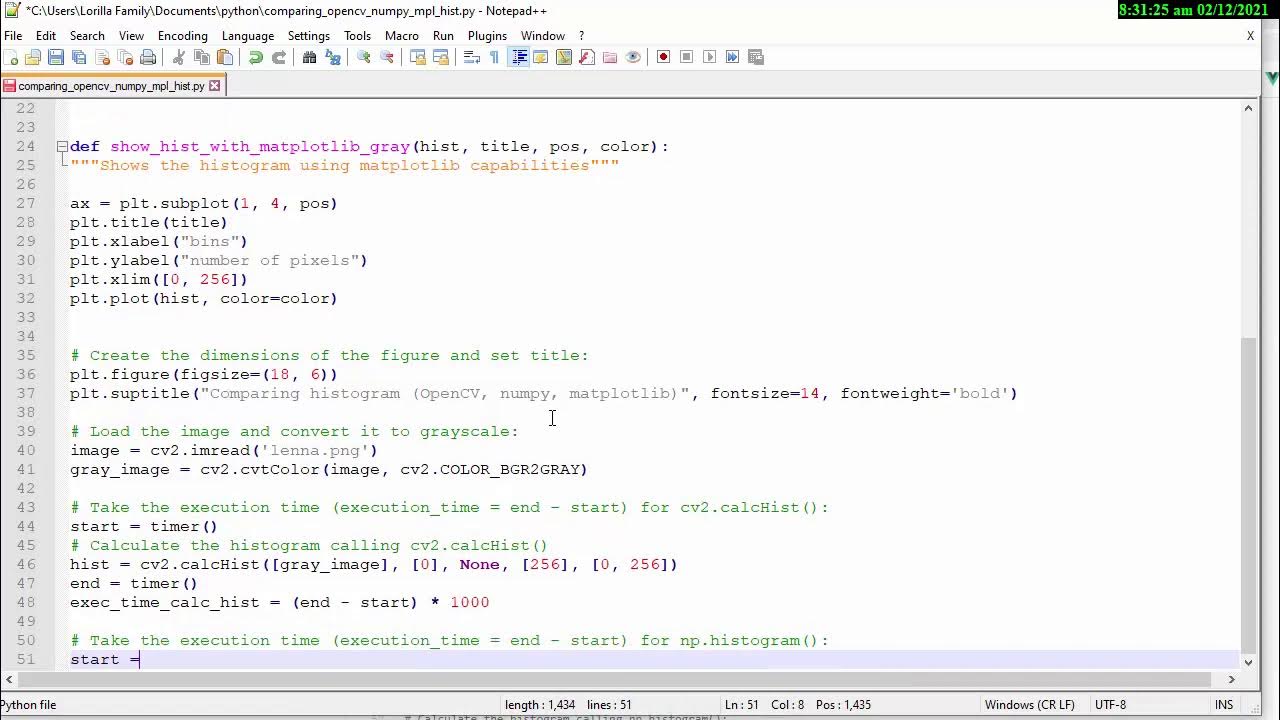Toggle Show All Characters pilcrow icon
This screenshot has width=1280, height=720.
[x=495, y=57]
